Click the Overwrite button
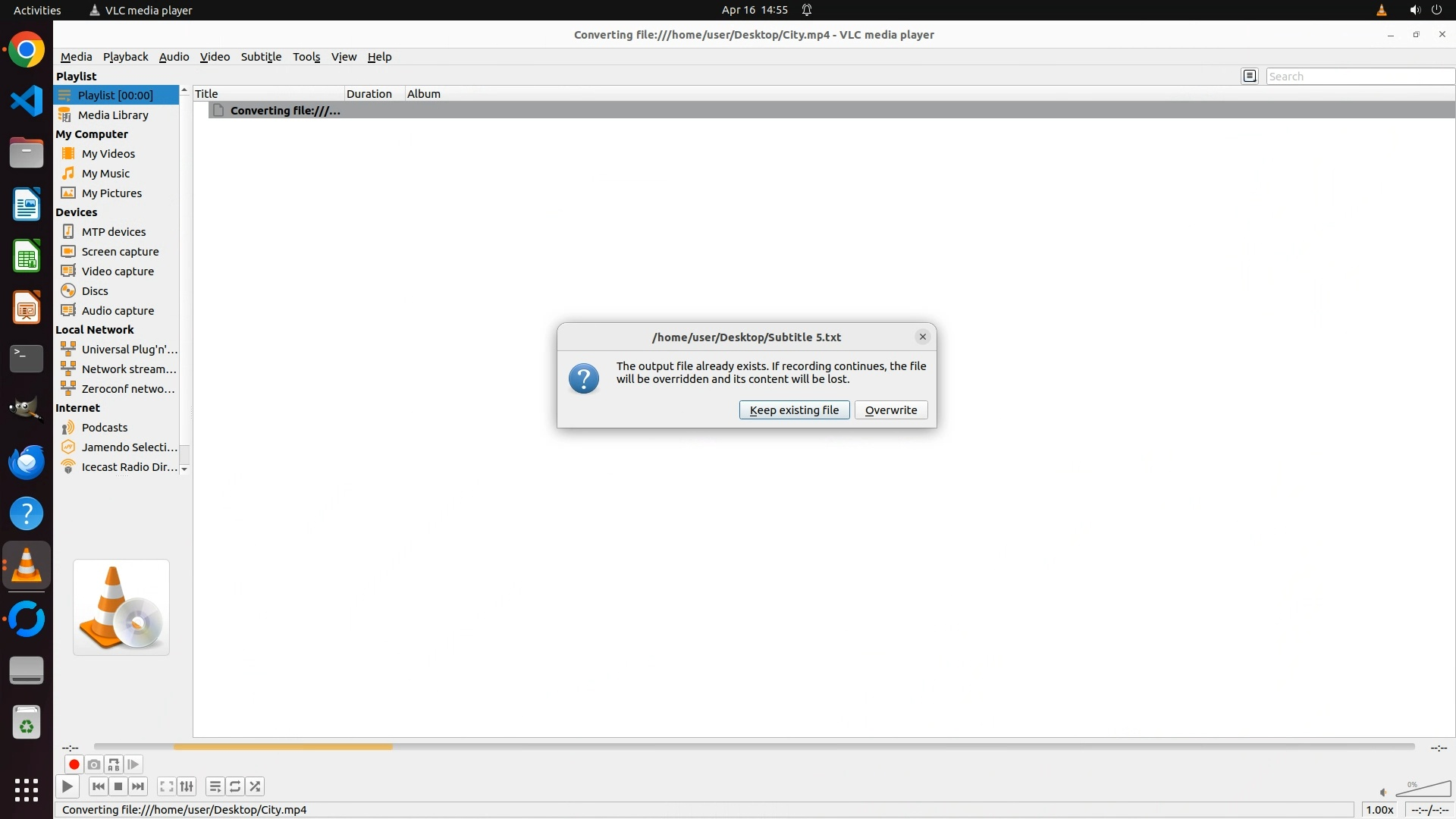 coord(891,410)
